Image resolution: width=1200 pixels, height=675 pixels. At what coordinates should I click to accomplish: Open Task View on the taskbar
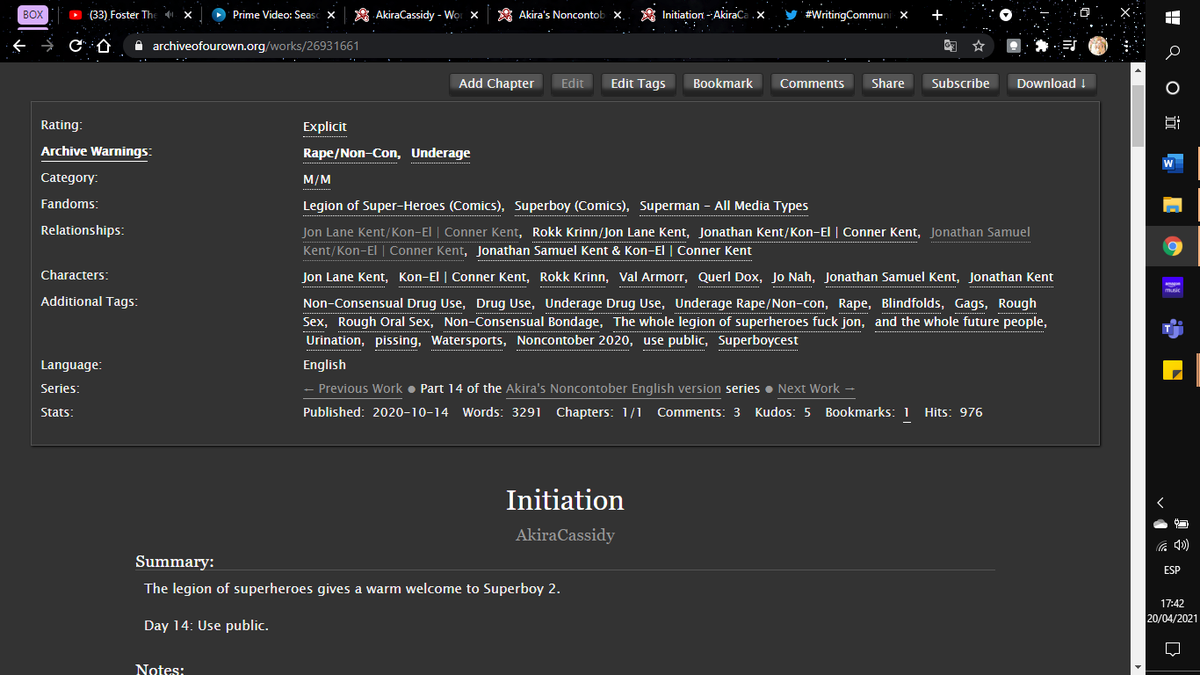click(x=1174, y=124)
